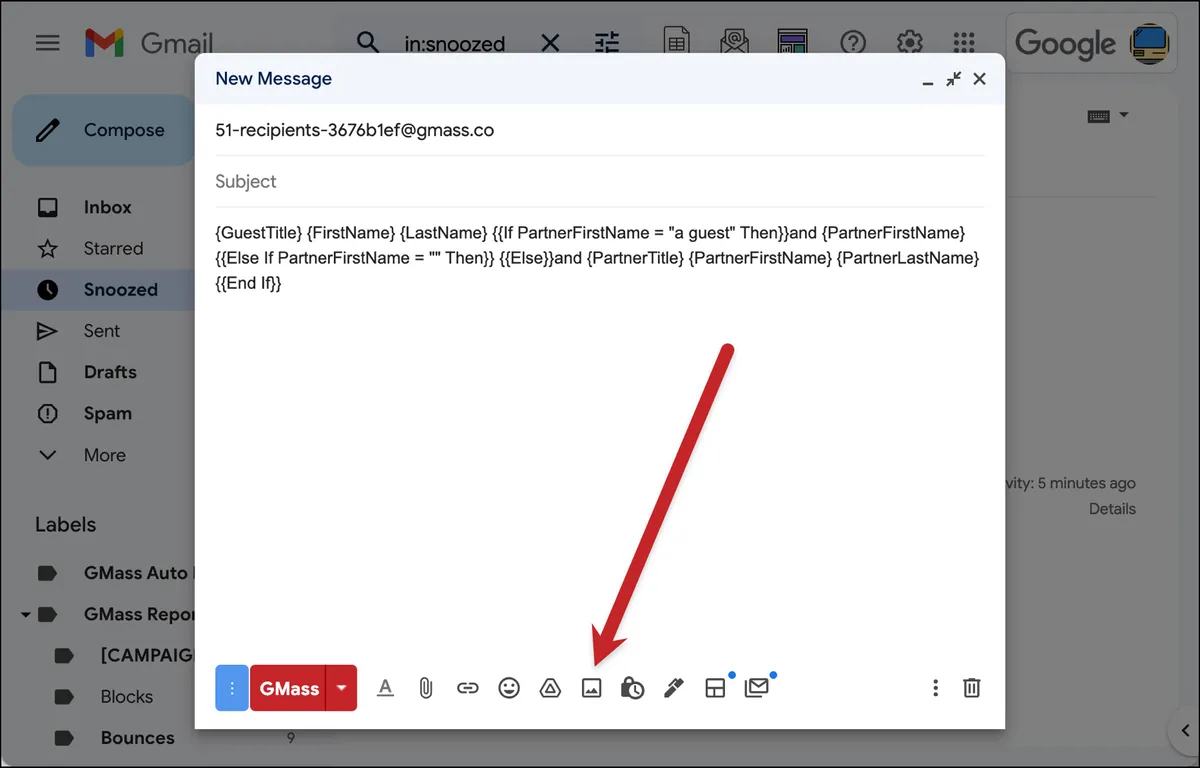The image size is (1200, 768).
Task: Open the multi-send envelope icon
Action: click(x=757, y=688)
